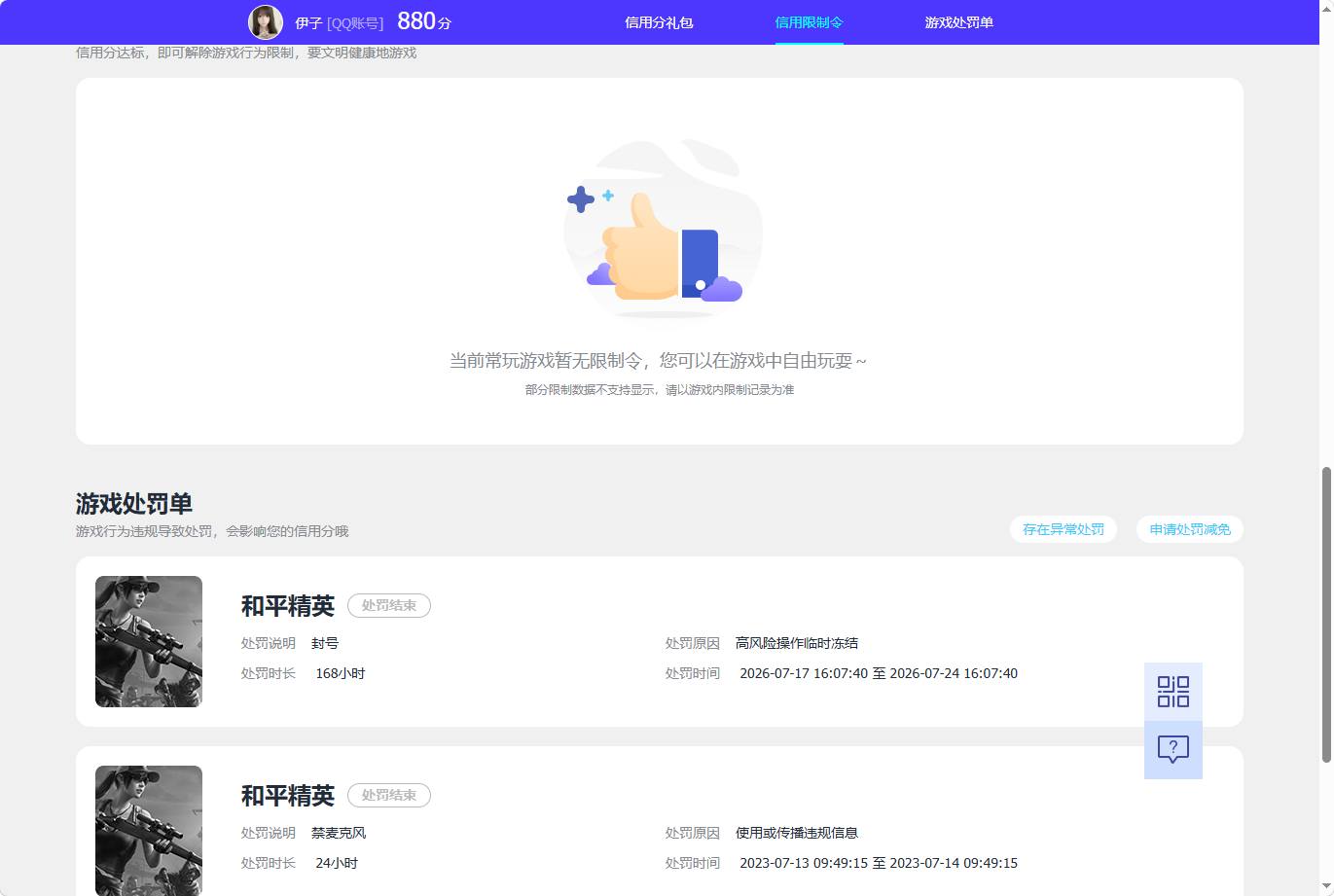The height and width of the screenshot is (896, 1334).
Task: Click the 游戏处罚单 section heading
Action: [134, 504]
